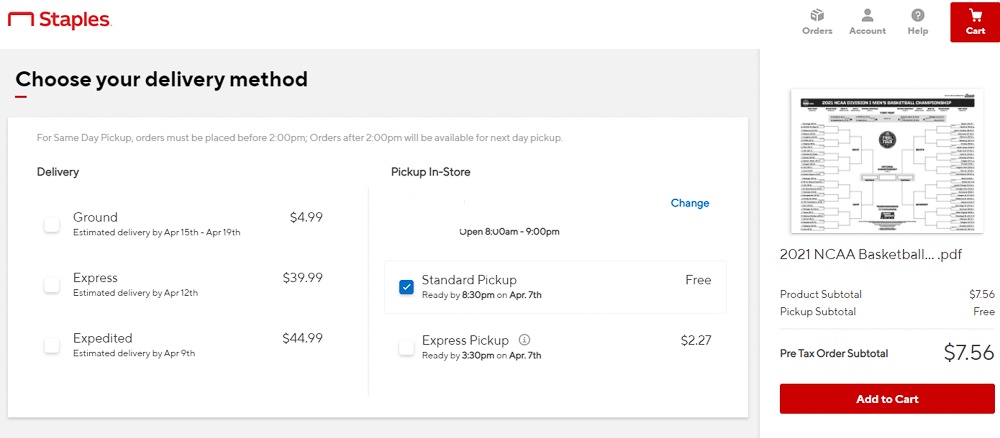
Task: Open the Account person icon
Action: pos(867,16)
